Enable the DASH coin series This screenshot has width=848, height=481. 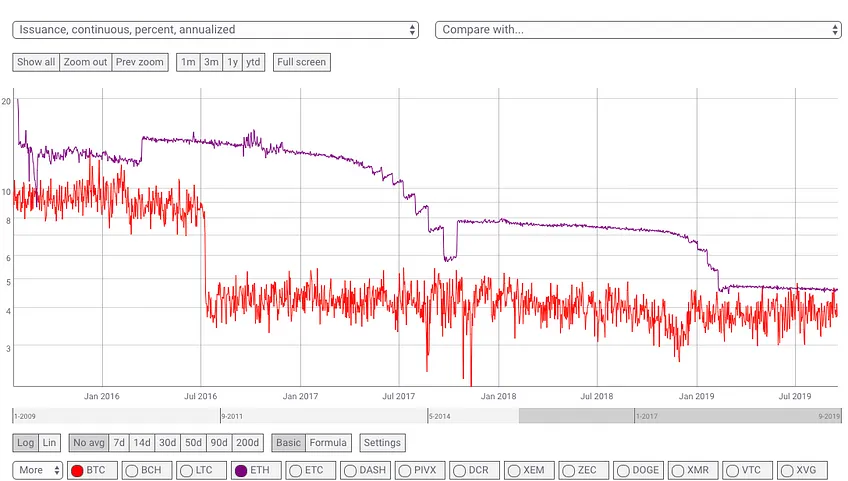click(366, 470)
